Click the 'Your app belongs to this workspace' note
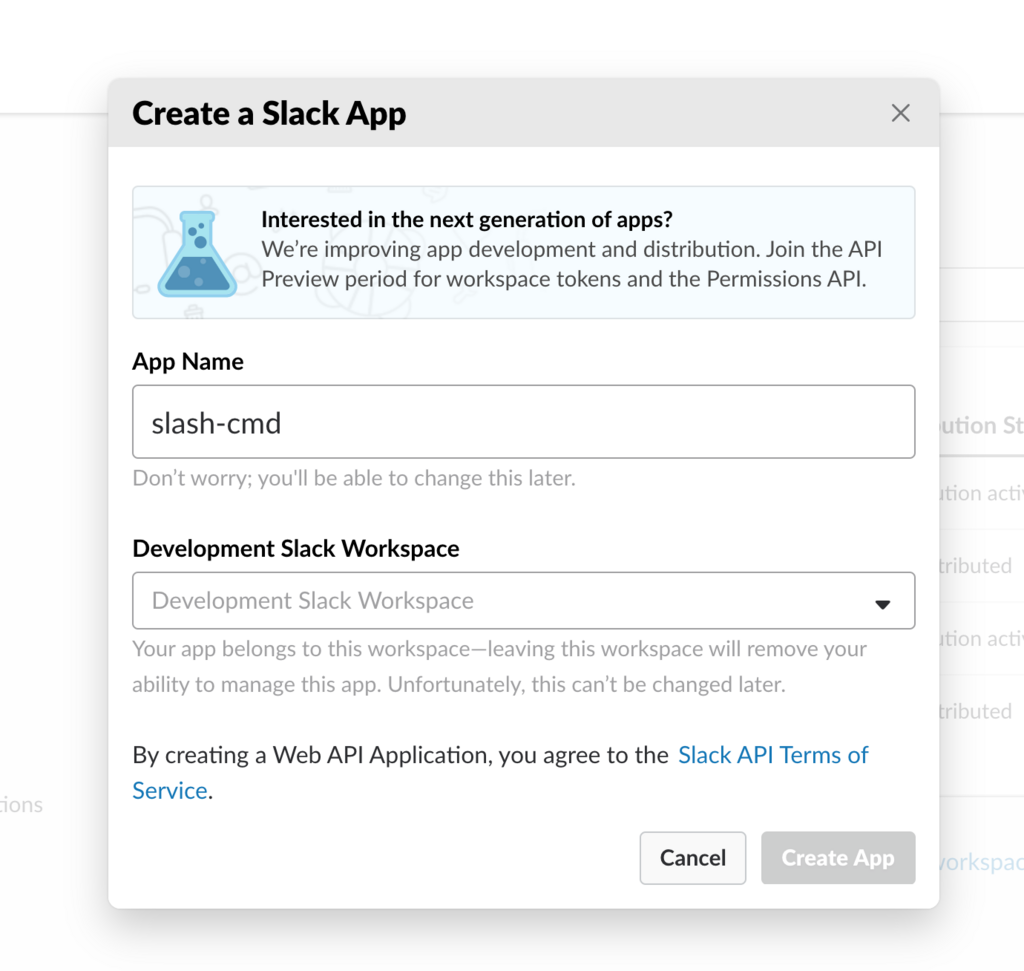The image size is (1024, 971). click(500, 667)
